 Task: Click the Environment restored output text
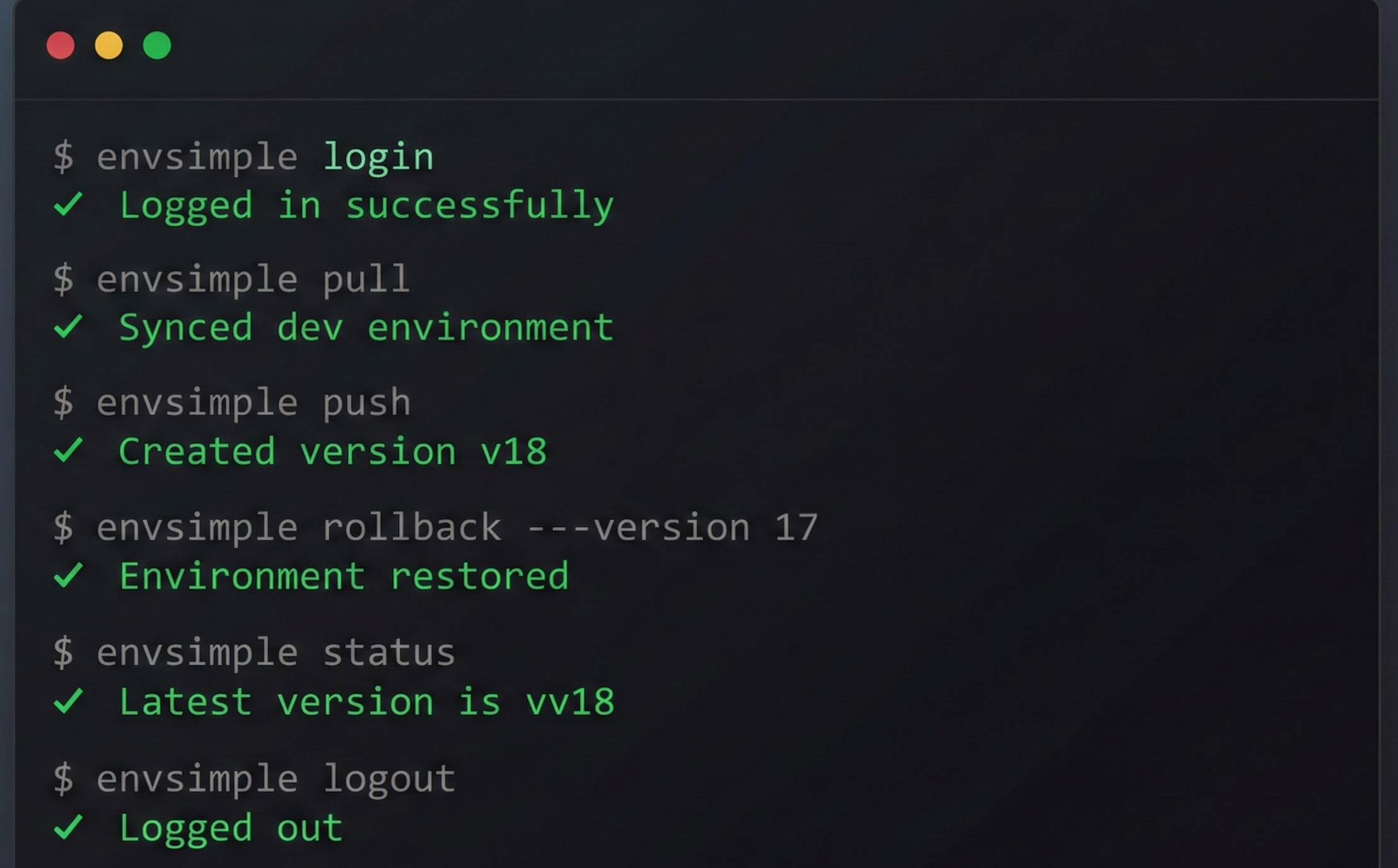(344, 577)
